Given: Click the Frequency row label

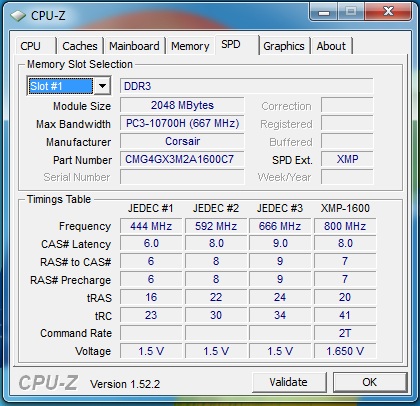Looking at the screenshot, I should [x=85, y=226].
